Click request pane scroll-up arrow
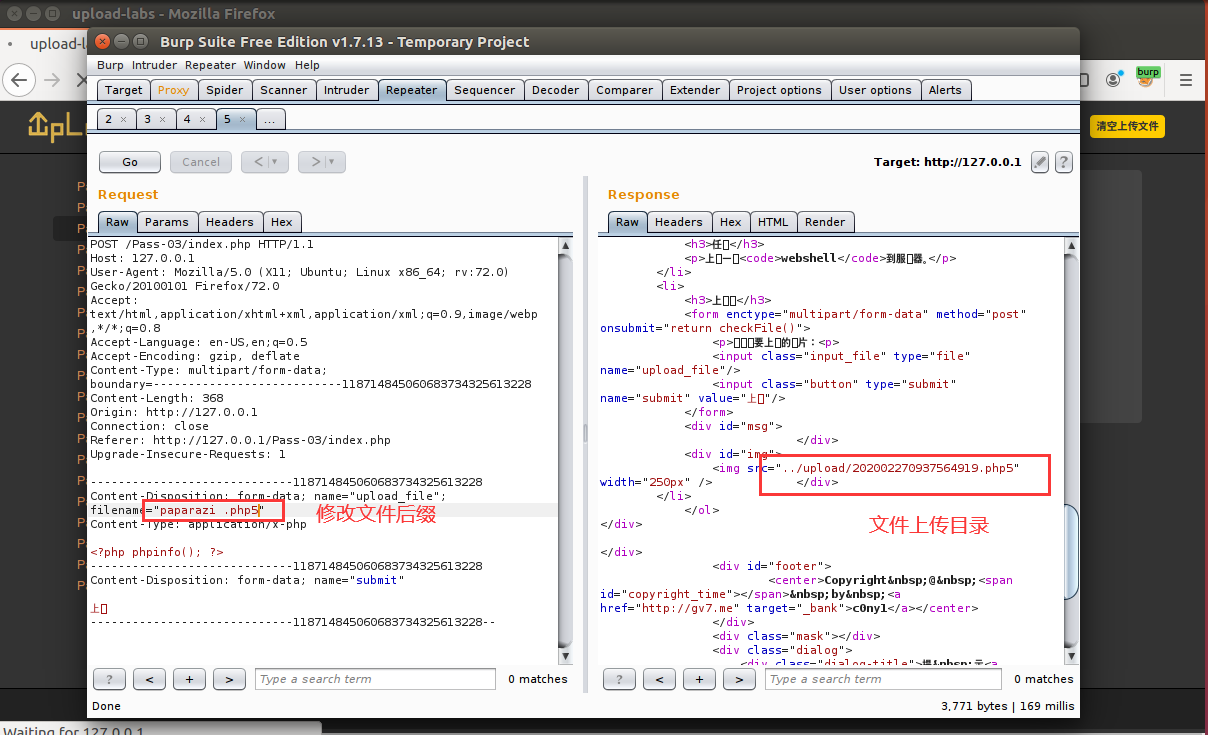The height and width of the screenshot is (735, 1208). (566, 245)
